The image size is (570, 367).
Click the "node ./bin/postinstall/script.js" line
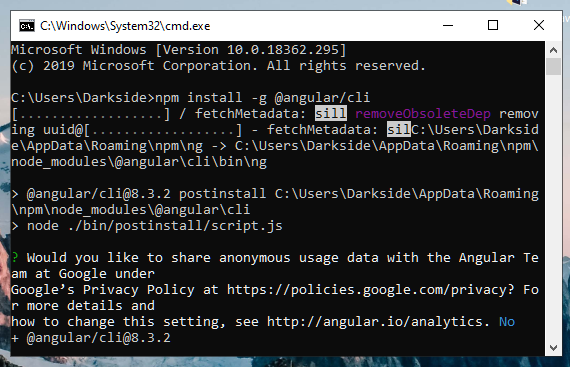click(x=155, y=226)
